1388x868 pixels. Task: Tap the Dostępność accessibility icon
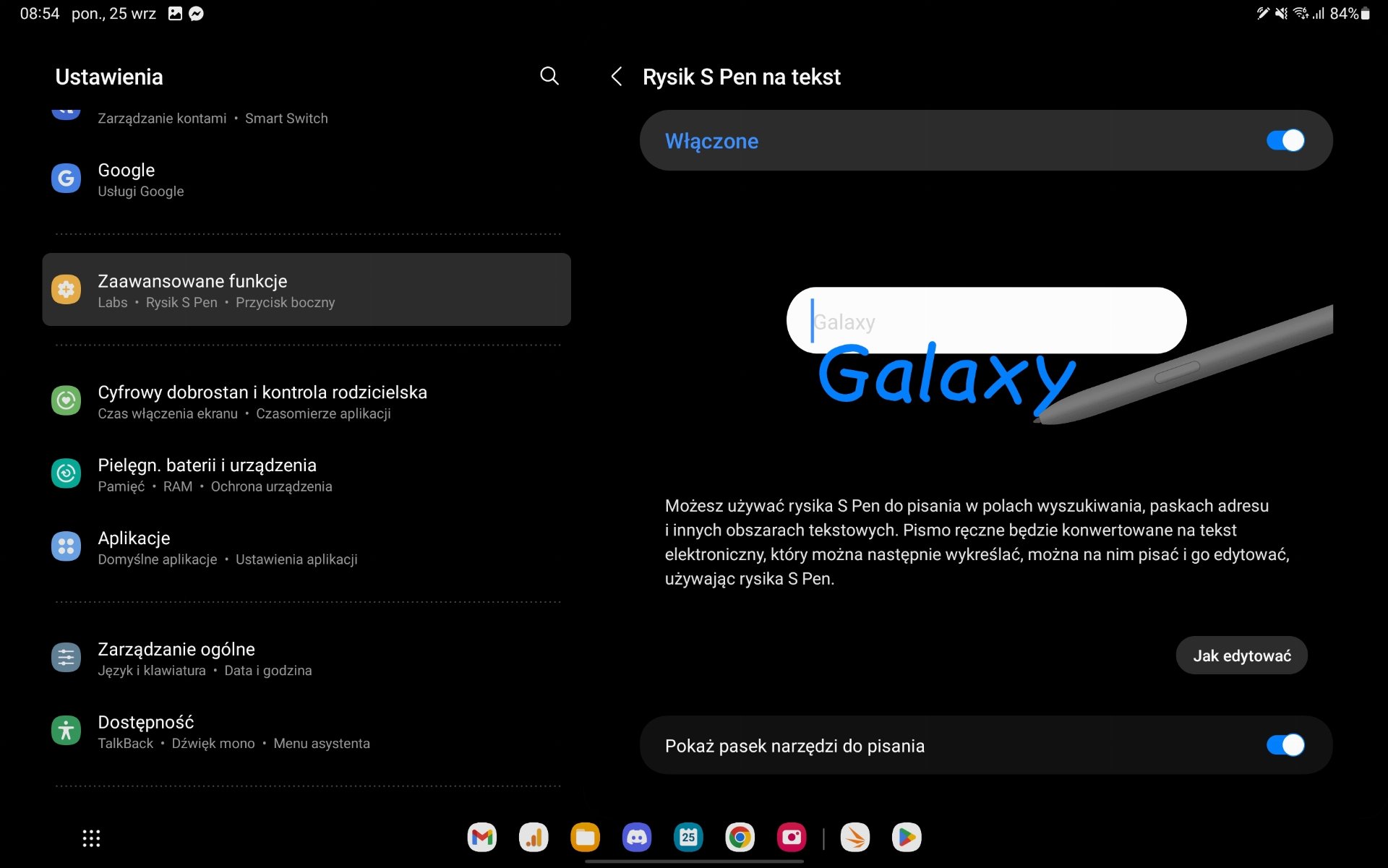(x=66, y=731)
